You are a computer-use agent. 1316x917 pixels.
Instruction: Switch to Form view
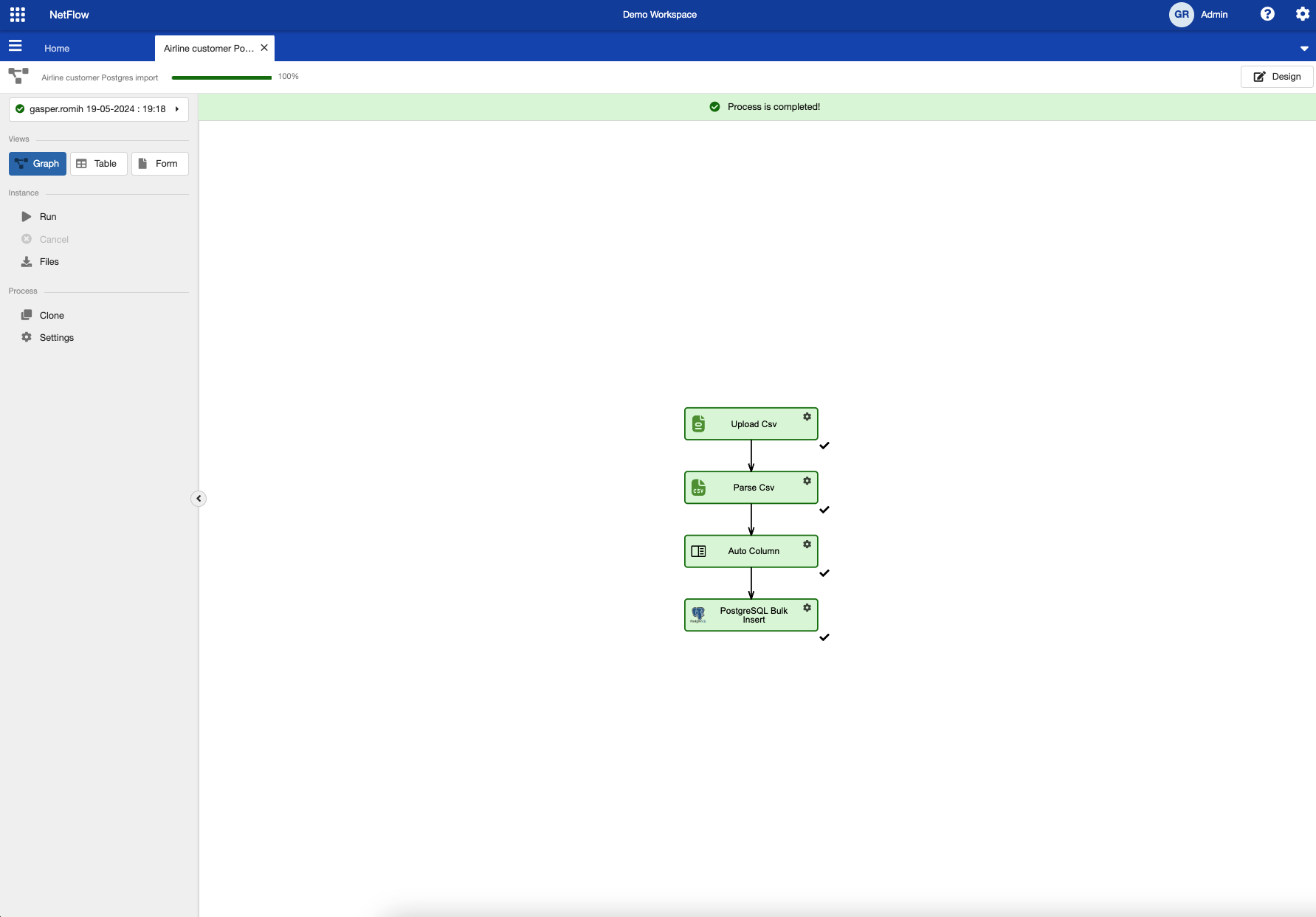[x=159, y=164]
